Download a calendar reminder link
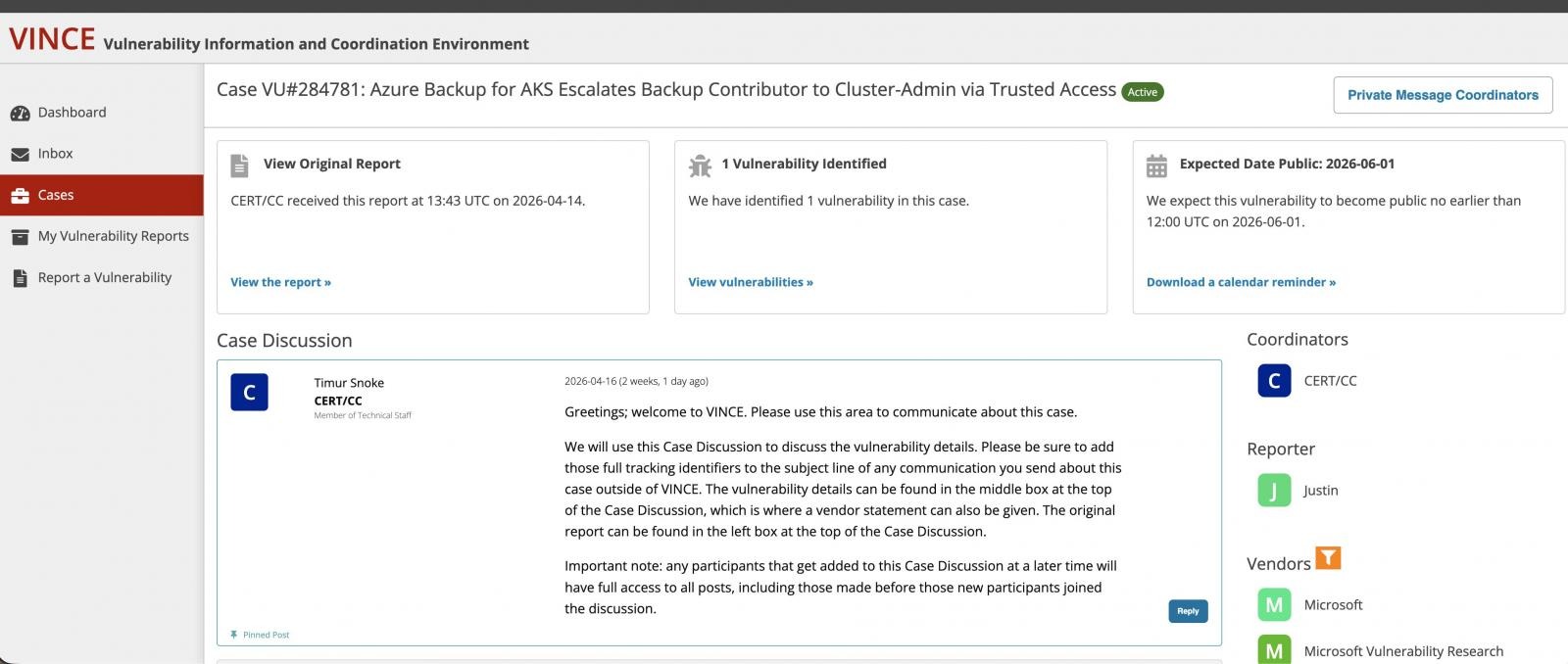This screenshot has height=664, width=1568. [1241, 282]
